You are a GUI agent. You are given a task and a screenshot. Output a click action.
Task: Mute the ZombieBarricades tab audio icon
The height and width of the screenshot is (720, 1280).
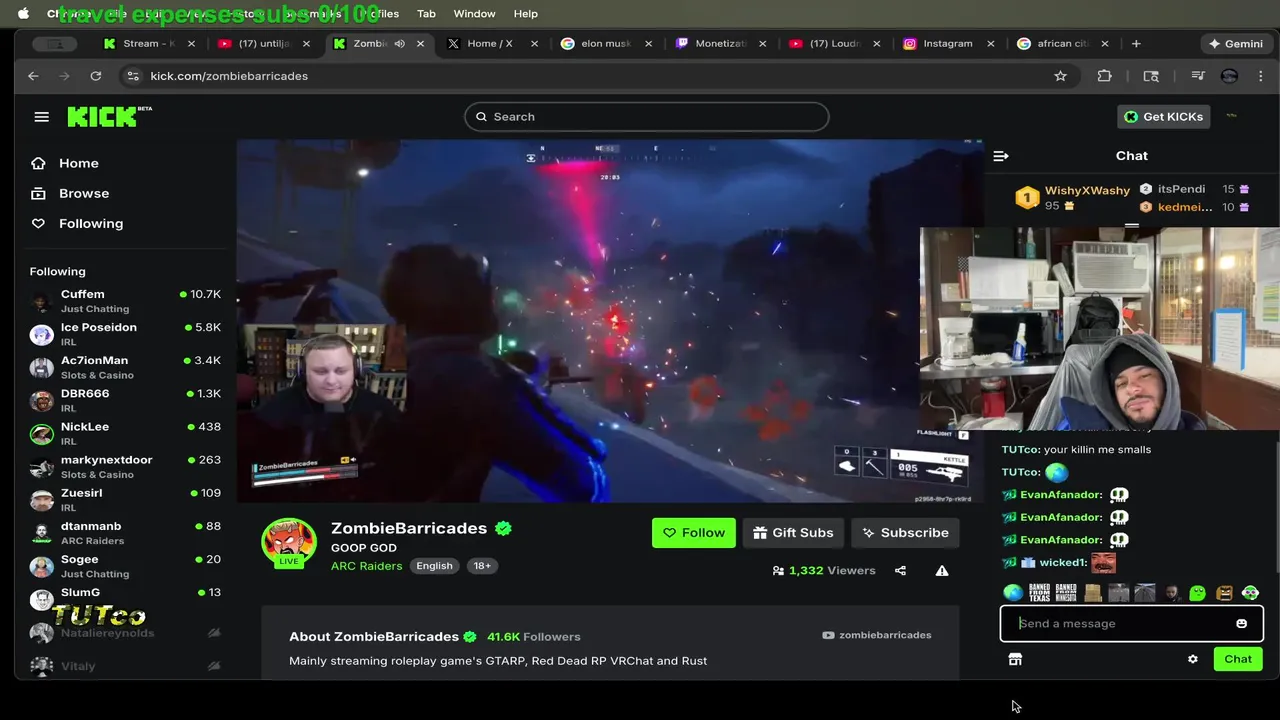tap(399, 44)
